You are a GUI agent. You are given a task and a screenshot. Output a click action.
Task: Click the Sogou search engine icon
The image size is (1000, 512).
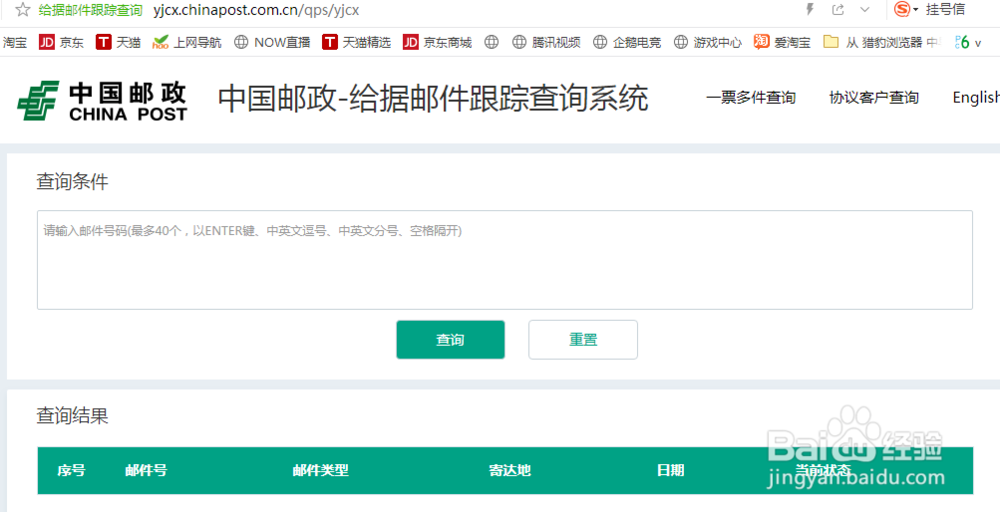(901, 9)
